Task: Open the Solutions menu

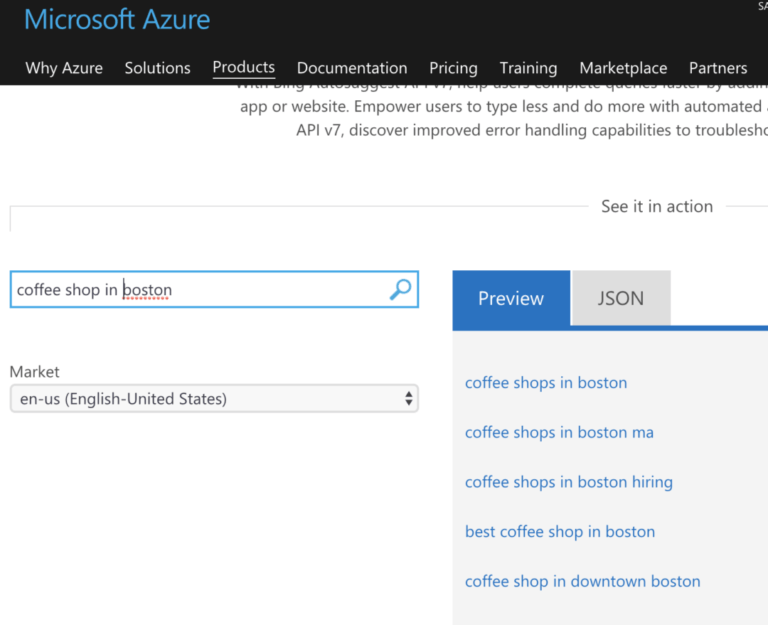Action: 157,68
